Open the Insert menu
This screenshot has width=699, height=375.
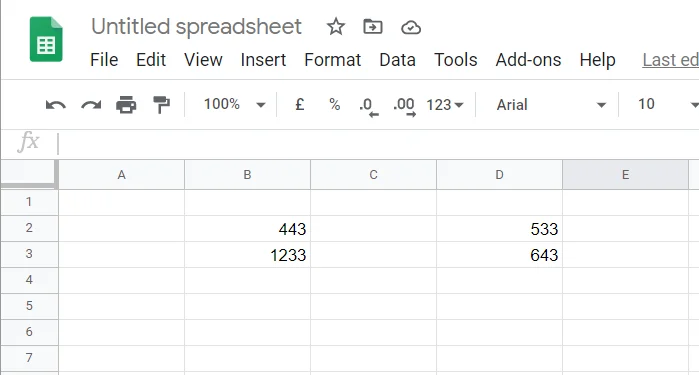click(263, 60)
